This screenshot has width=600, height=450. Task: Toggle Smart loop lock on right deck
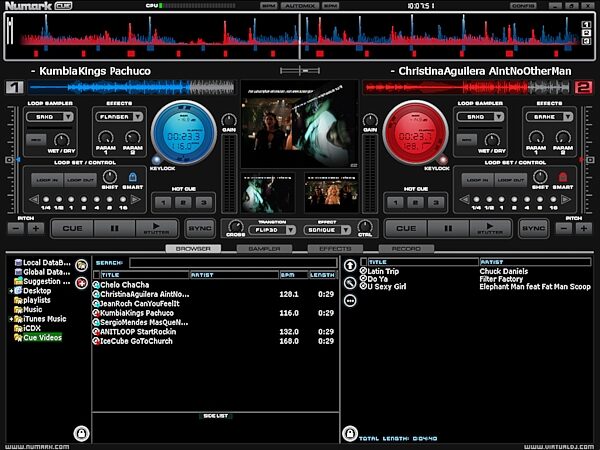(x=562, y=177)
